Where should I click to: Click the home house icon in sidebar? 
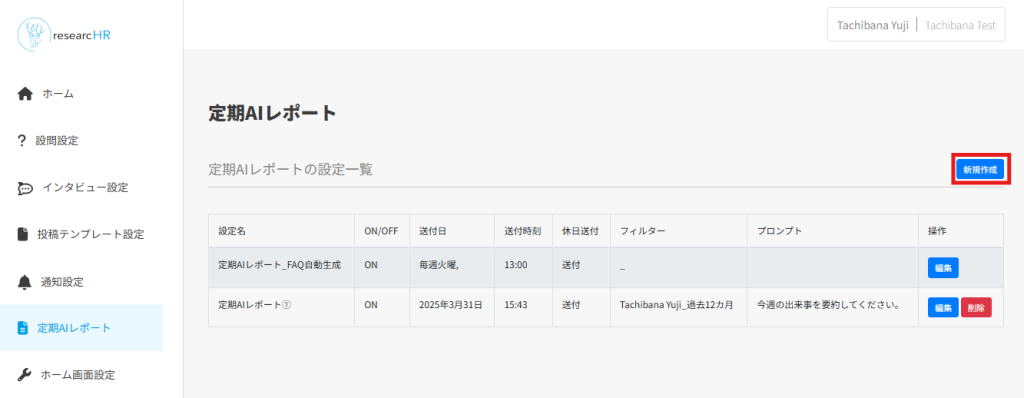[x=25, y=93]
